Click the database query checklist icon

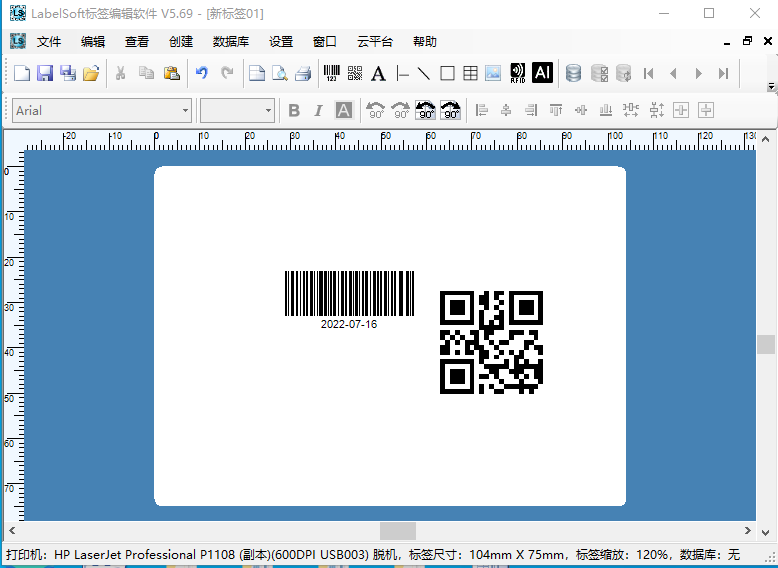click(599, 73)
